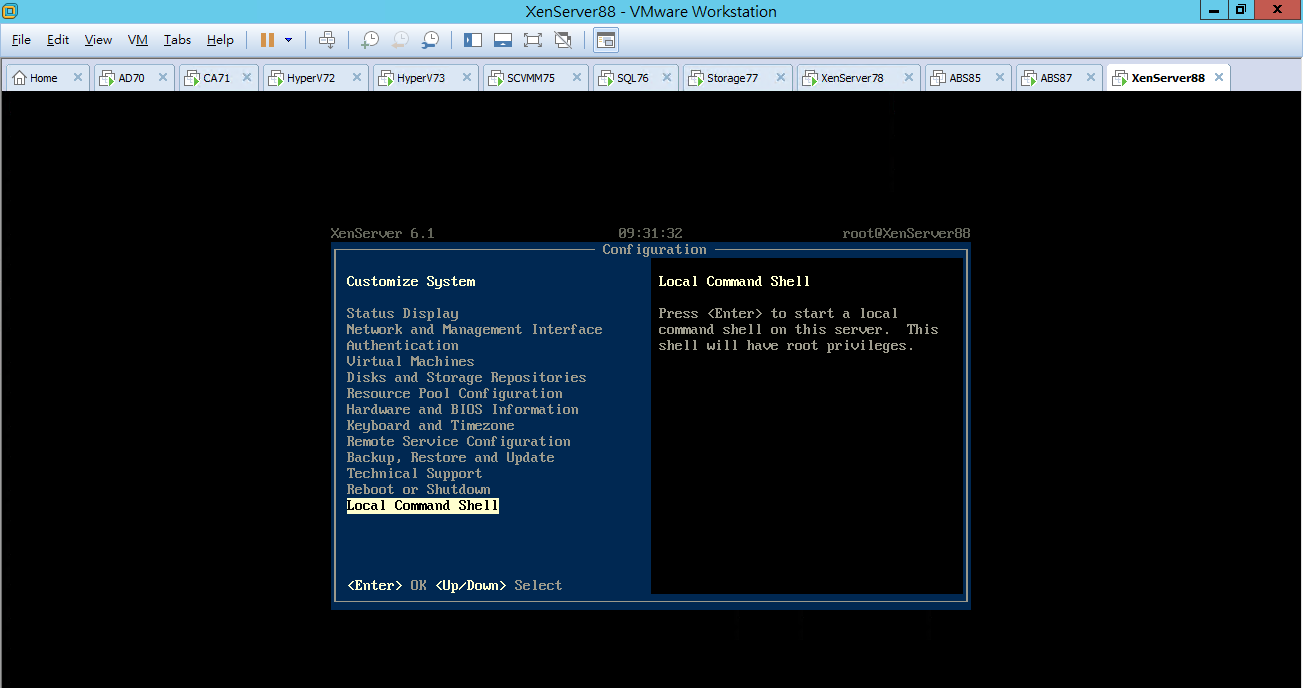Close the HyperV72 tab

357,77
